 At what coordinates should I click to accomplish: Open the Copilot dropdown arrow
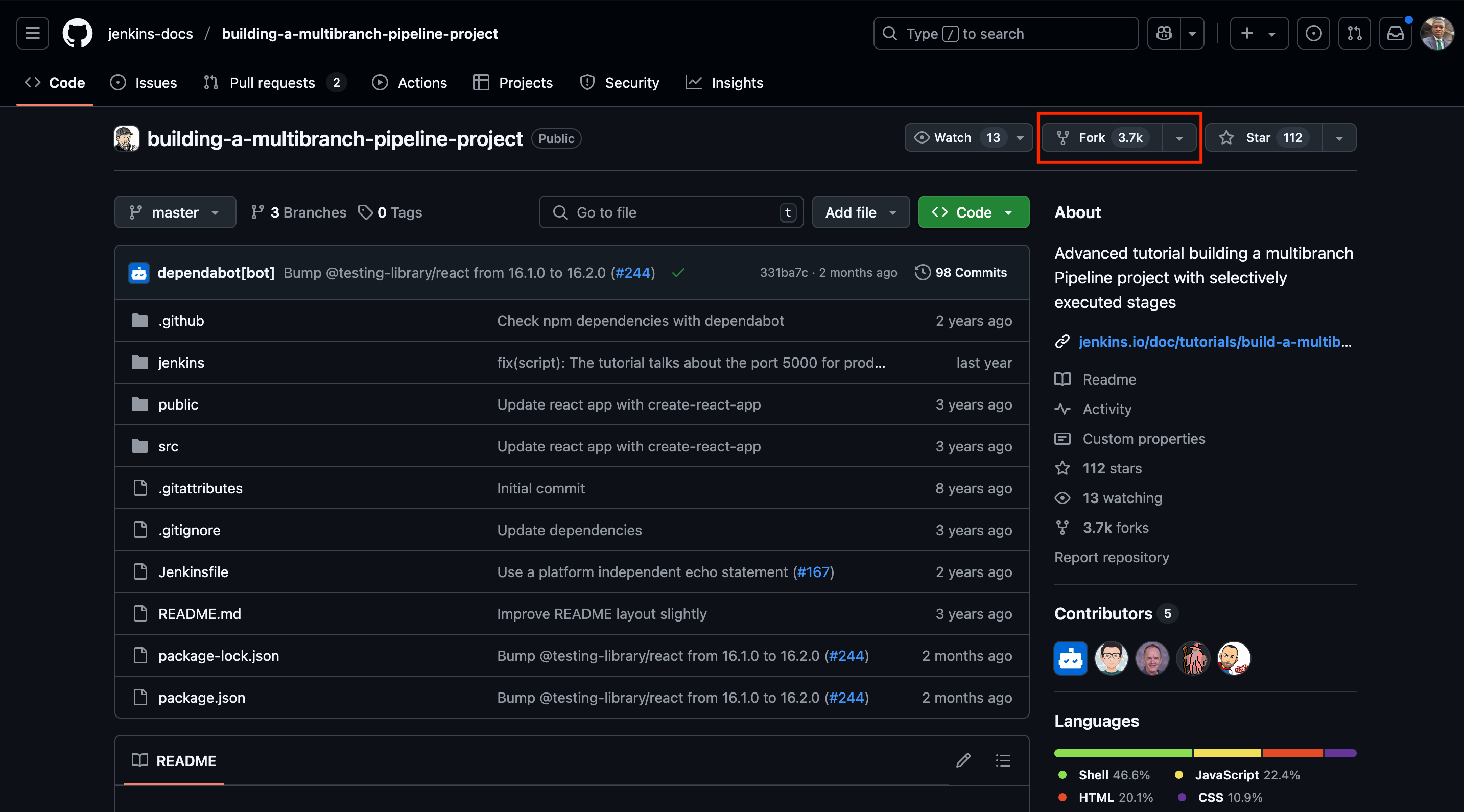click(1192, 34)
